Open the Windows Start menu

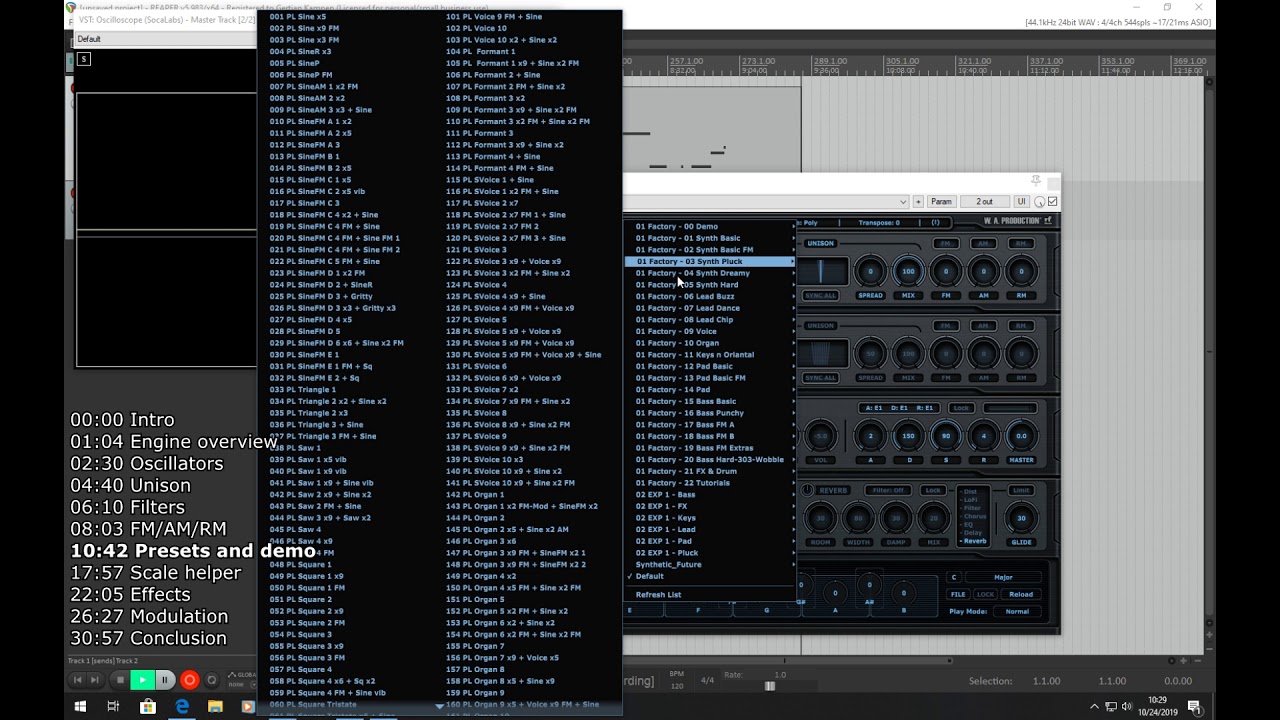[x=80, y=707]
